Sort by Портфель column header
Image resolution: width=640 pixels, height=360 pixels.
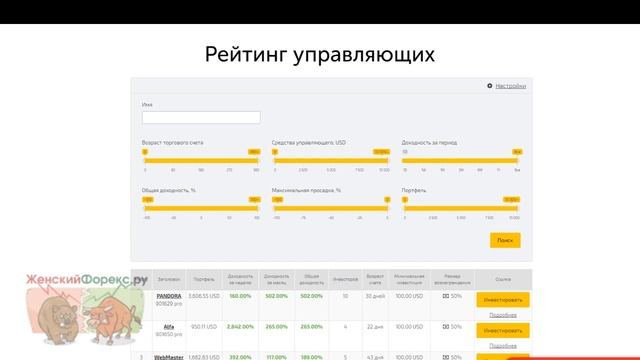(204, 280)
